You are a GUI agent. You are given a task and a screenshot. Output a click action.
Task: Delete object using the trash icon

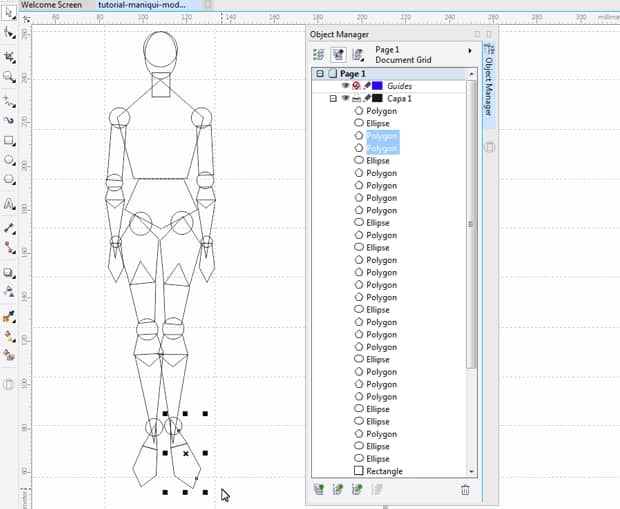point(465,490)
